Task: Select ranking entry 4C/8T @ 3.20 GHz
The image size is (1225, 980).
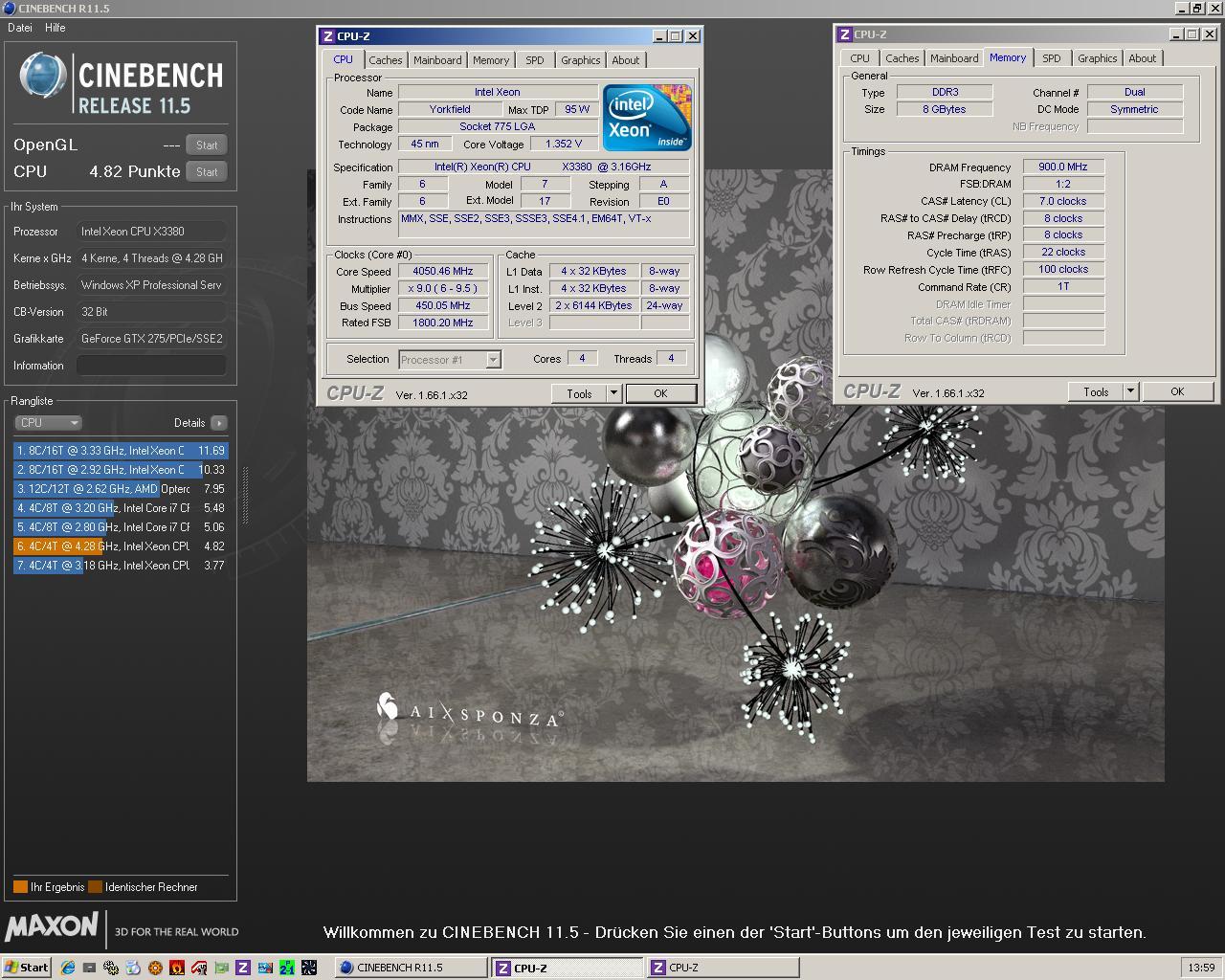Action: [121, 508]
